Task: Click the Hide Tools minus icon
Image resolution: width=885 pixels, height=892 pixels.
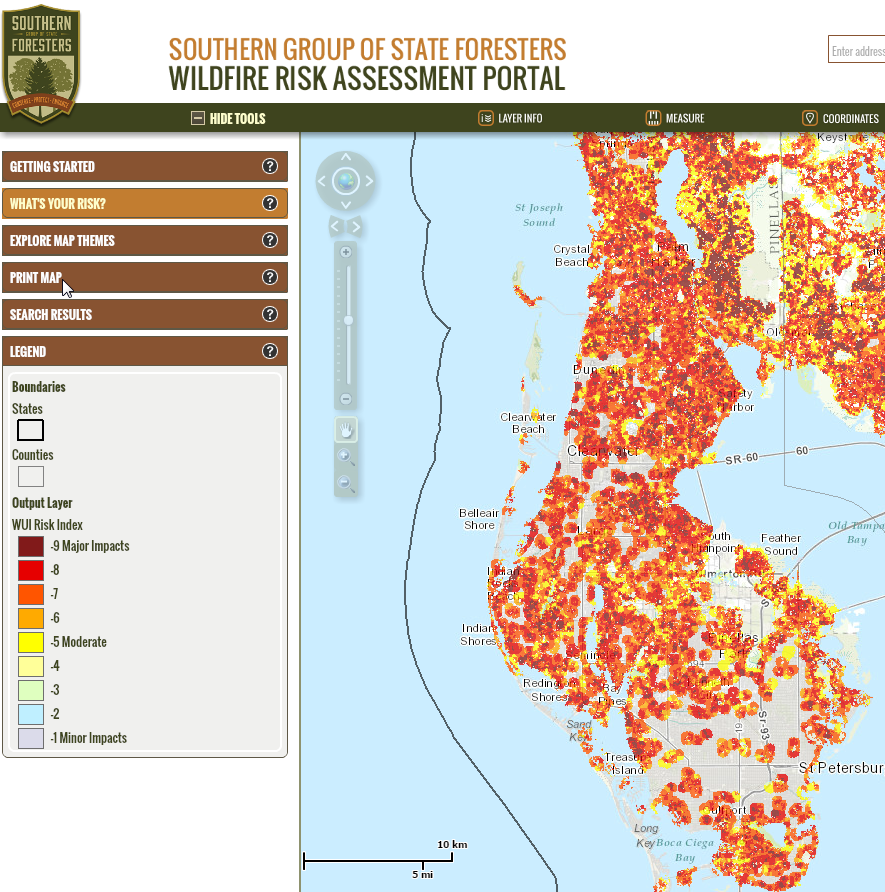Action: click(197, 118)
